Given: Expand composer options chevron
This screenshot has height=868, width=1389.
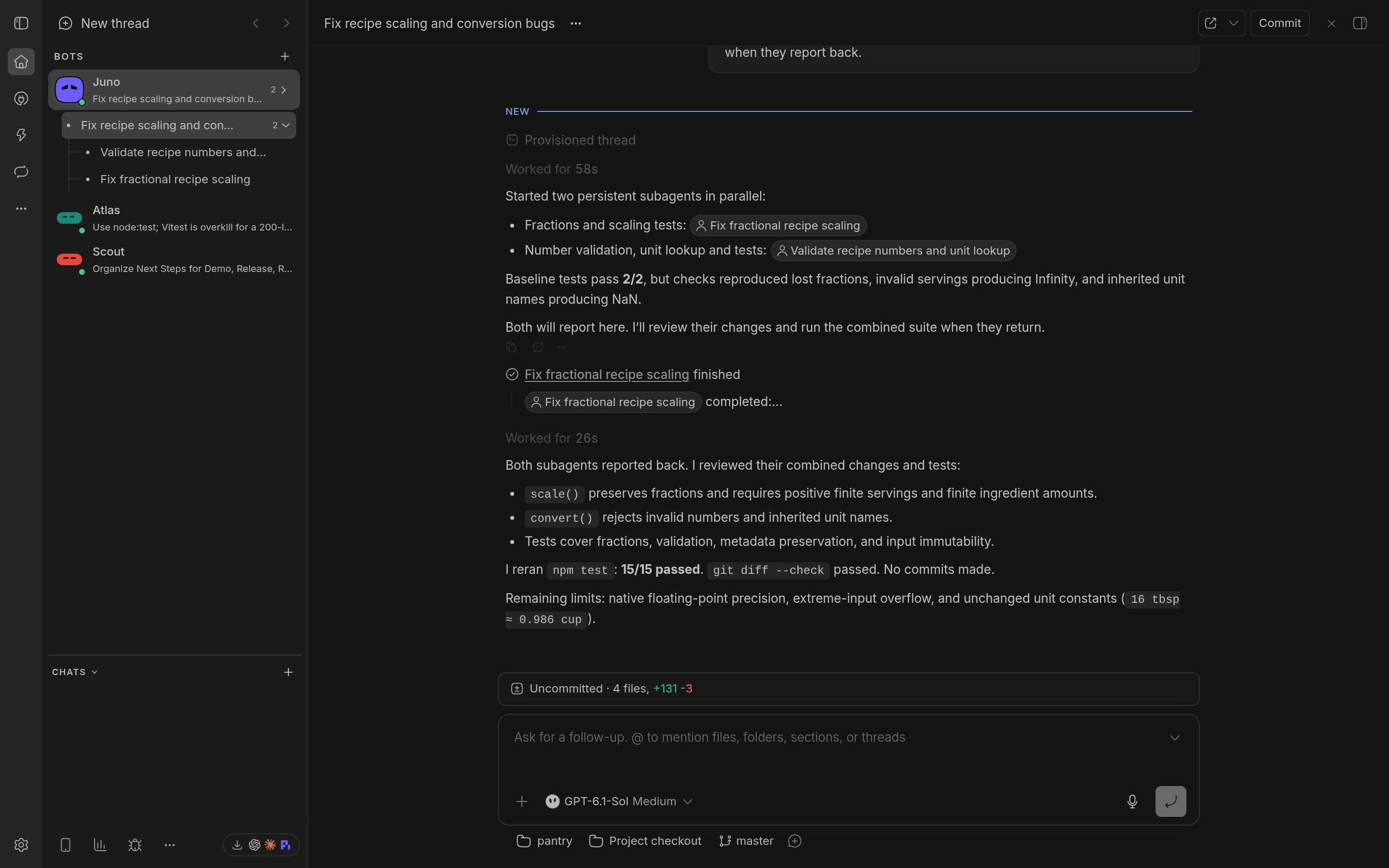Looking at the screenshot, I should [x=1174, y=737].
